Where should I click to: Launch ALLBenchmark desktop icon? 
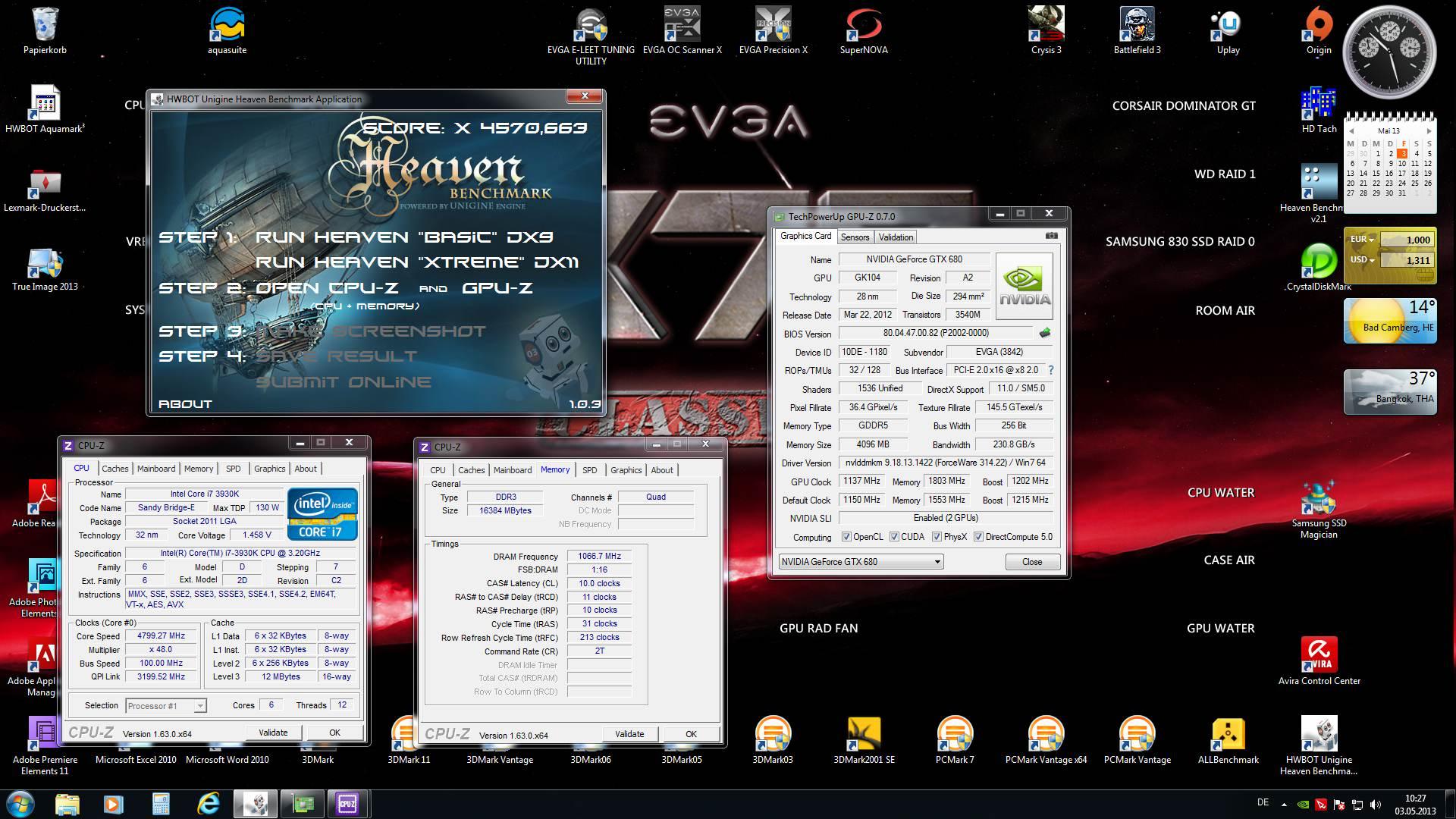coord(1228,740)
